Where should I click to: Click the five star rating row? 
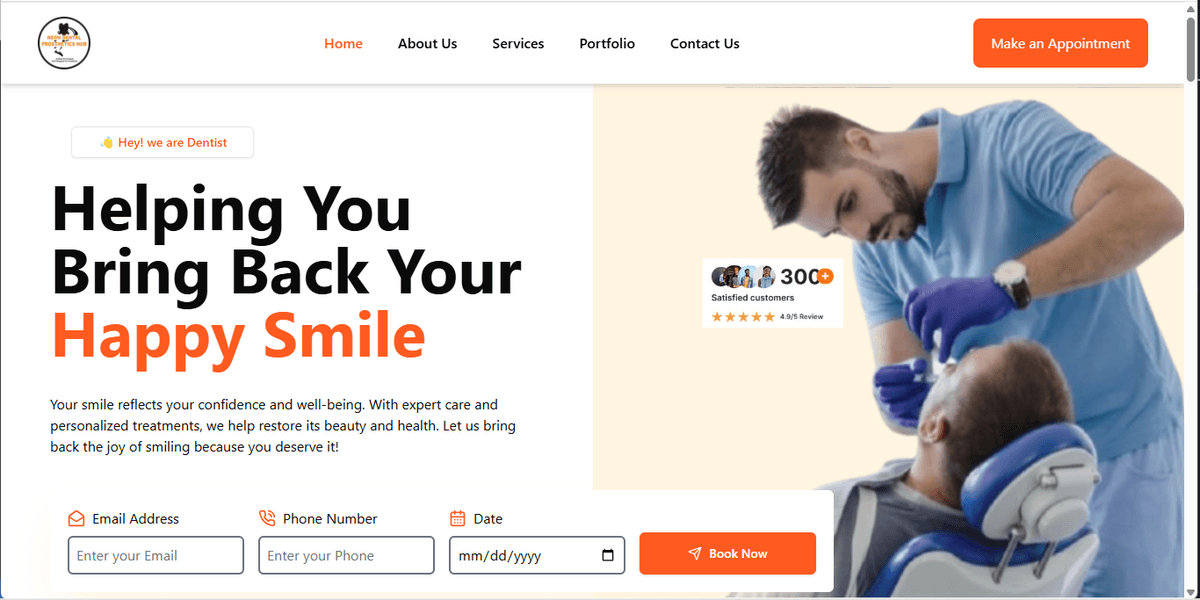(743, 317)
